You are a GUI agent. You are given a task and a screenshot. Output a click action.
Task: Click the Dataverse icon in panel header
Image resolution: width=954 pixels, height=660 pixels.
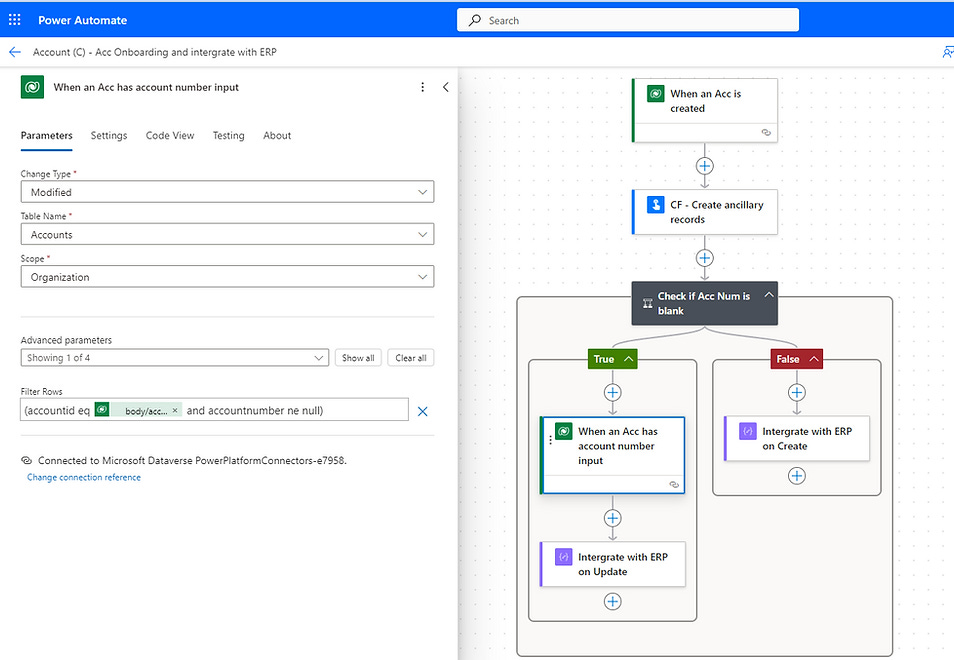click(32, 87)
